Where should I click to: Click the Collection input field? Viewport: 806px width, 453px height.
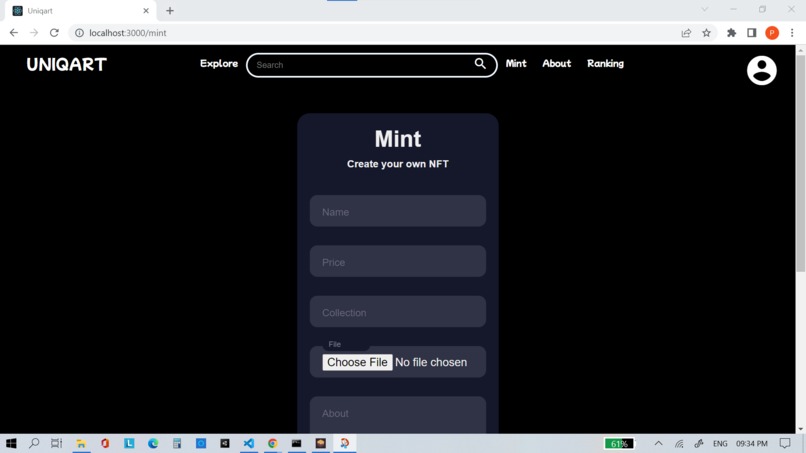point(397,312)
